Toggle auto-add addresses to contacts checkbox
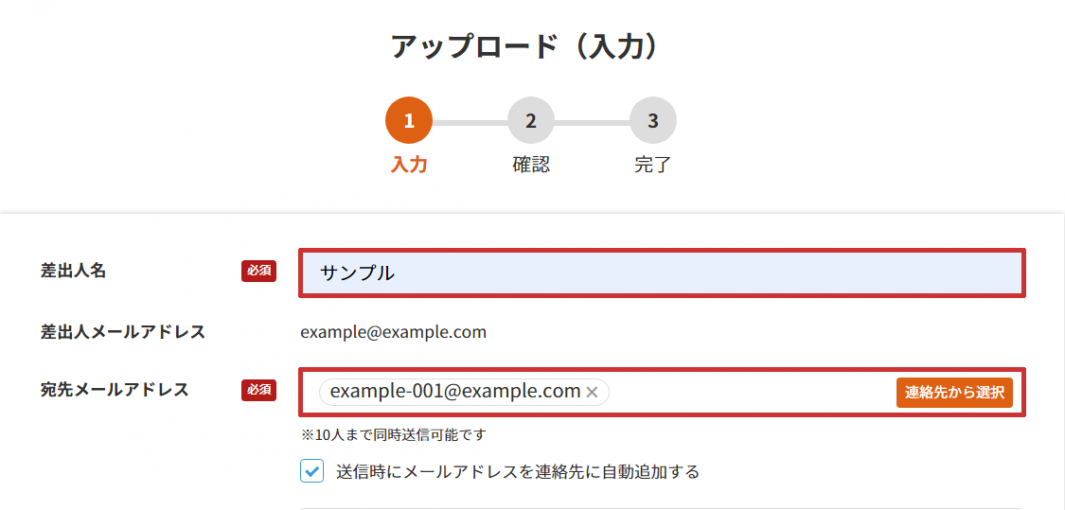The height and width of the screenshot is (510, 1065). [x=313, y=471]
